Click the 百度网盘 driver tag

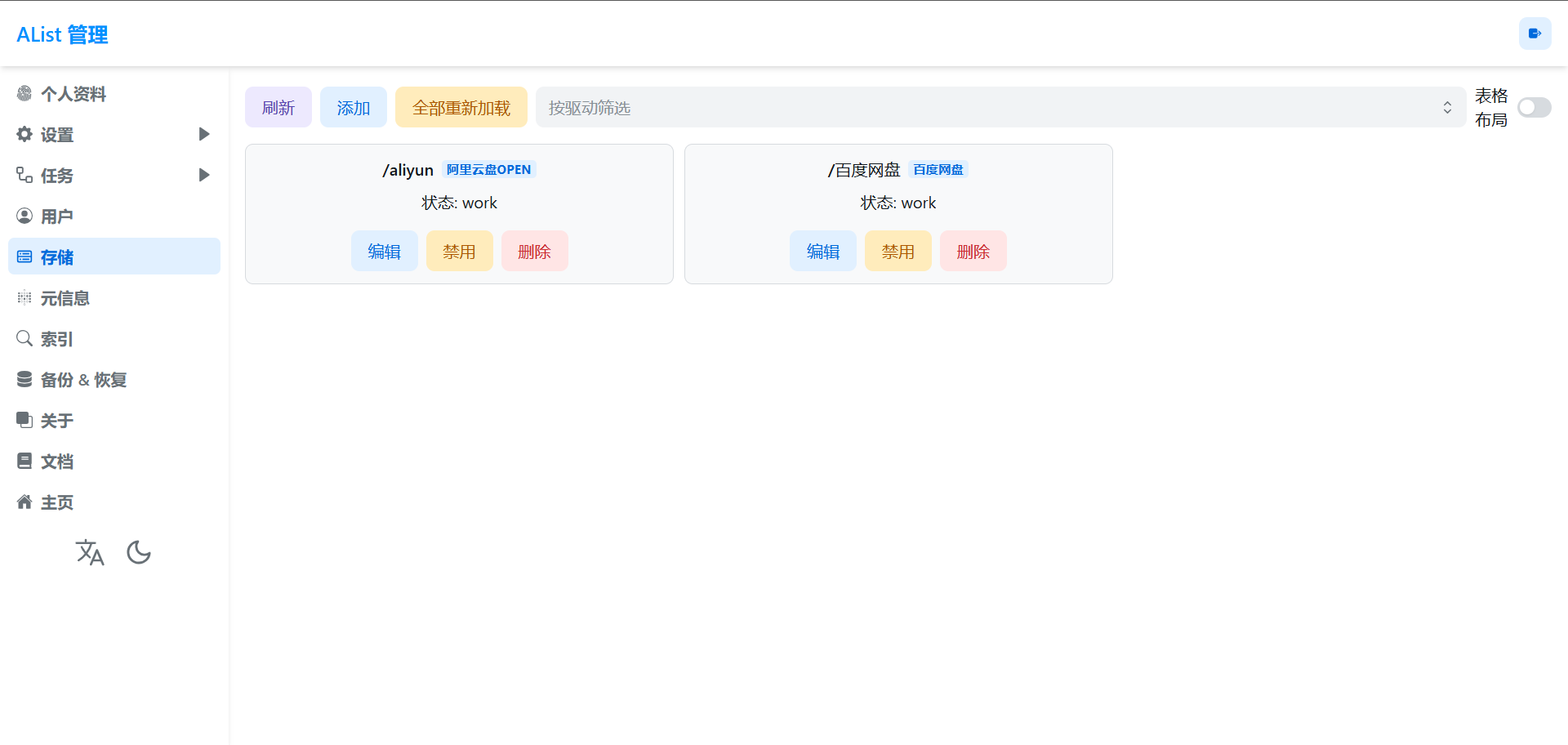(938, 170)
